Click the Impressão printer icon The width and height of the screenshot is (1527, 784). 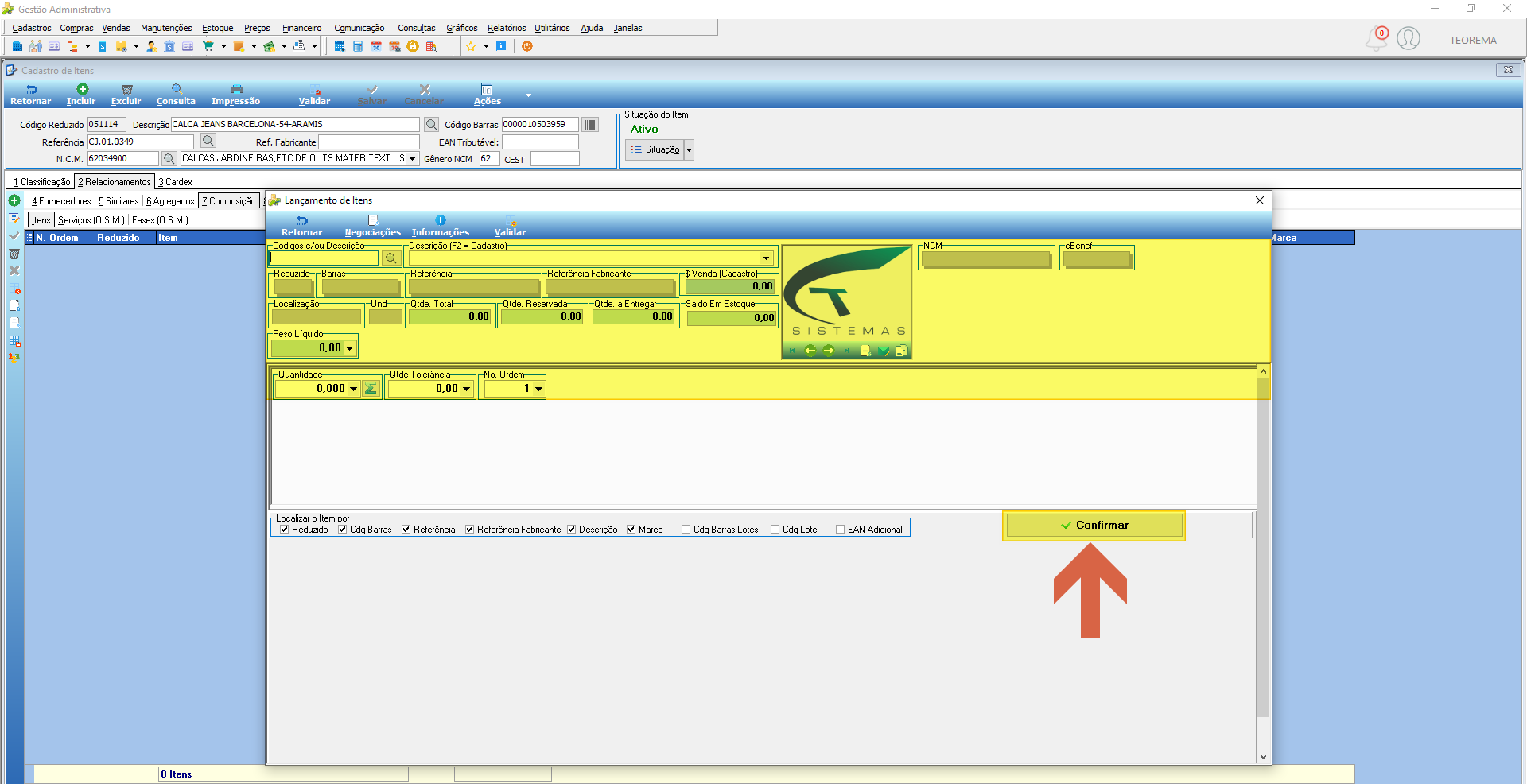pyautogui.click(x=236, y=89)
